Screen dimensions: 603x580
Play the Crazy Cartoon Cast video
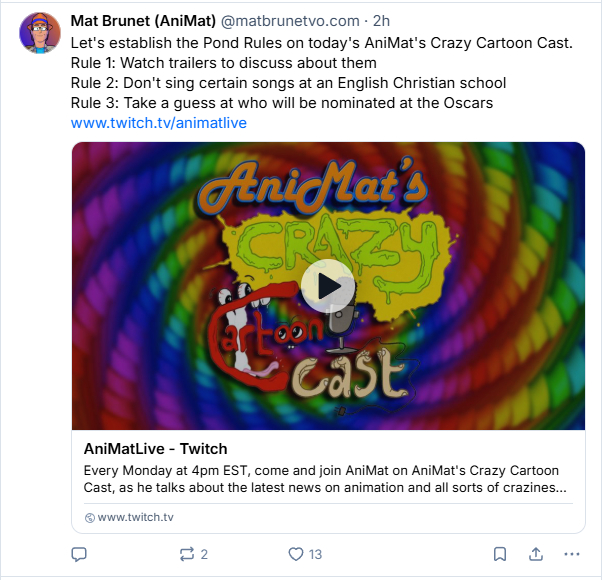(328, 286)
